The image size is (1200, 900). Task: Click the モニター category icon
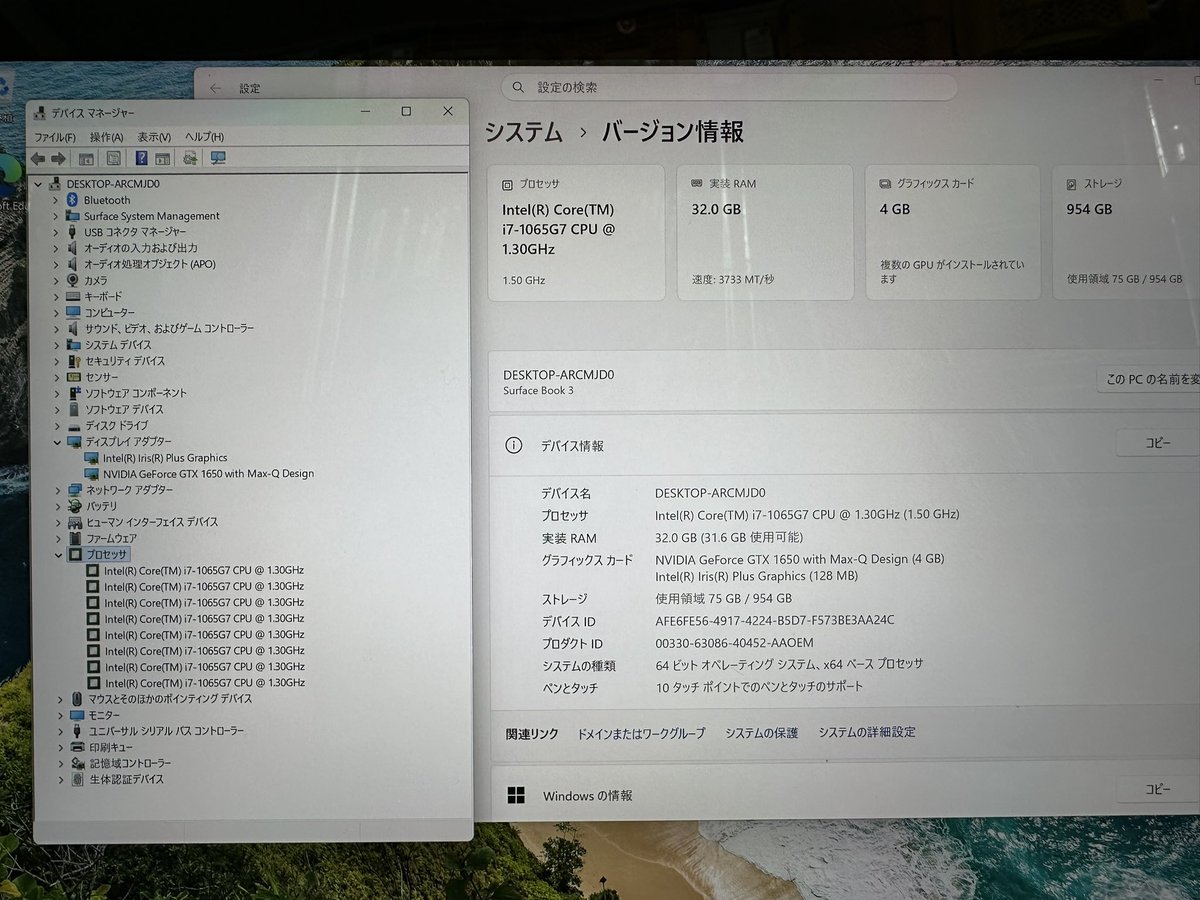[x=77, y=715]
